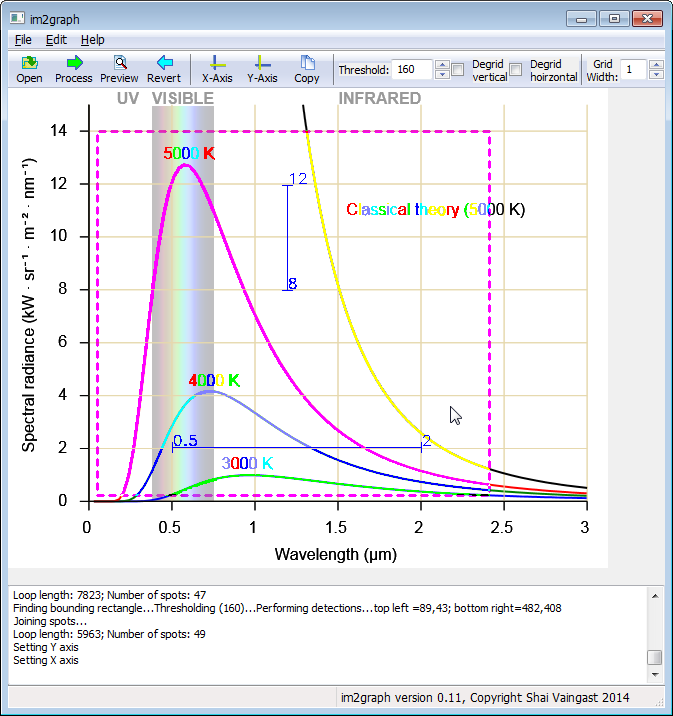Viewport: 673px width, 716px height.
Task: Decrease Grid Width with the down arrow
Action: [x=656, y=75]
